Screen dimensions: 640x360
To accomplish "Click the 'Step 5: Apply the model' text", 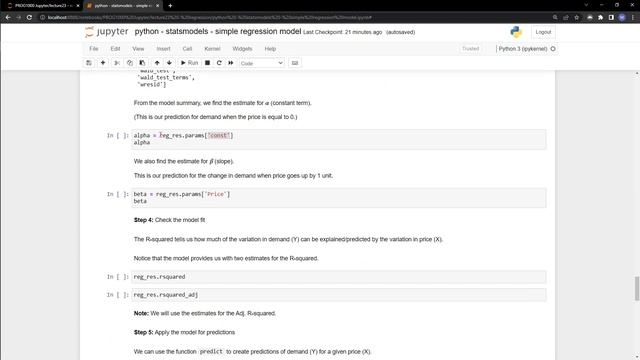I will coord(184,332).
